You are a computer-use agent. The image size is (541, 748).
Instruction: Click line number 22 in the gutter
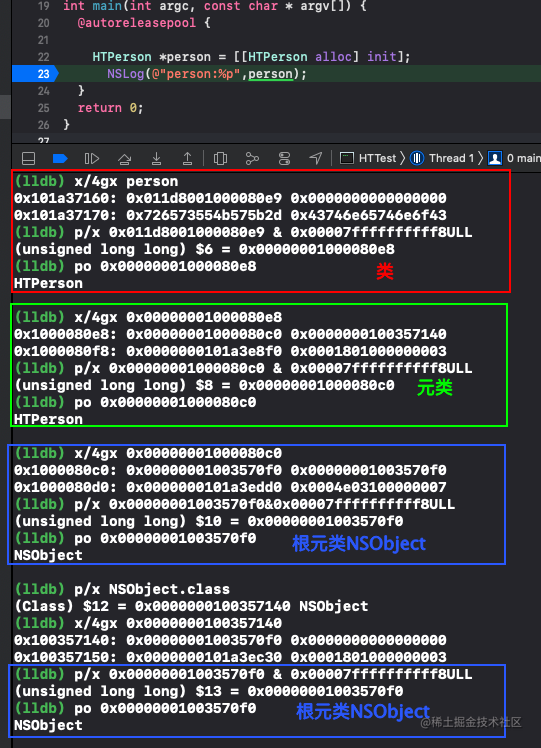(x=43, y=57)
